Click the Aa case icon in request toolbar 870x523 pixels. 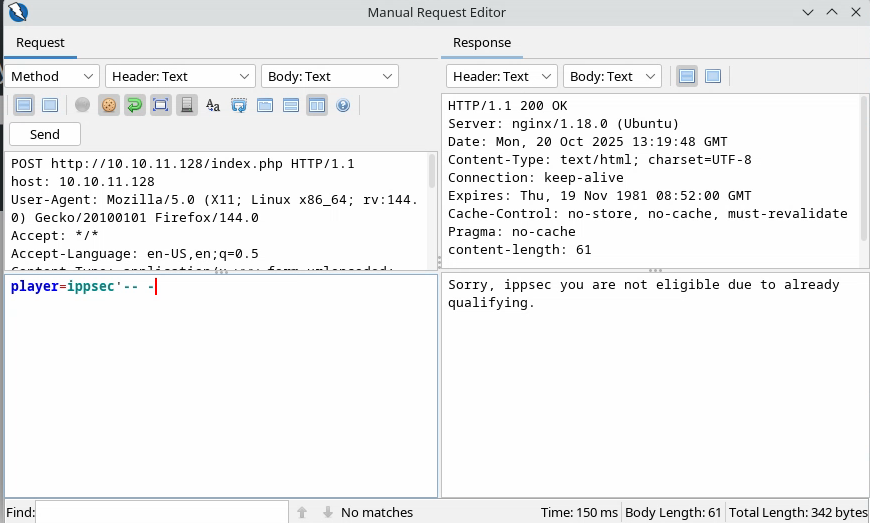point(212,104)
